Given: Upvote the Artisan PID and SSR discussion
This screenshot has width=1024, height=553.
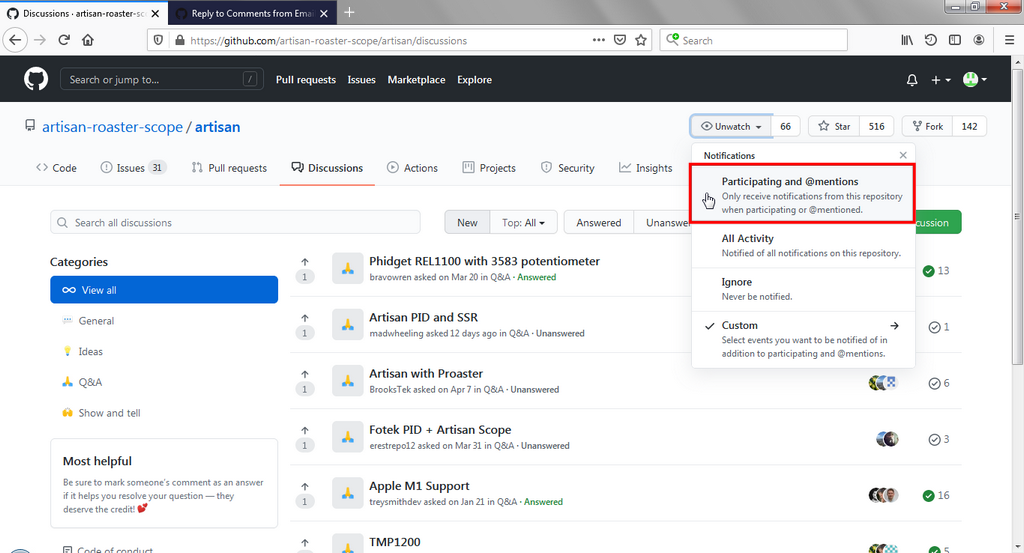Looking at the screenshot, I should pos(304,318).
